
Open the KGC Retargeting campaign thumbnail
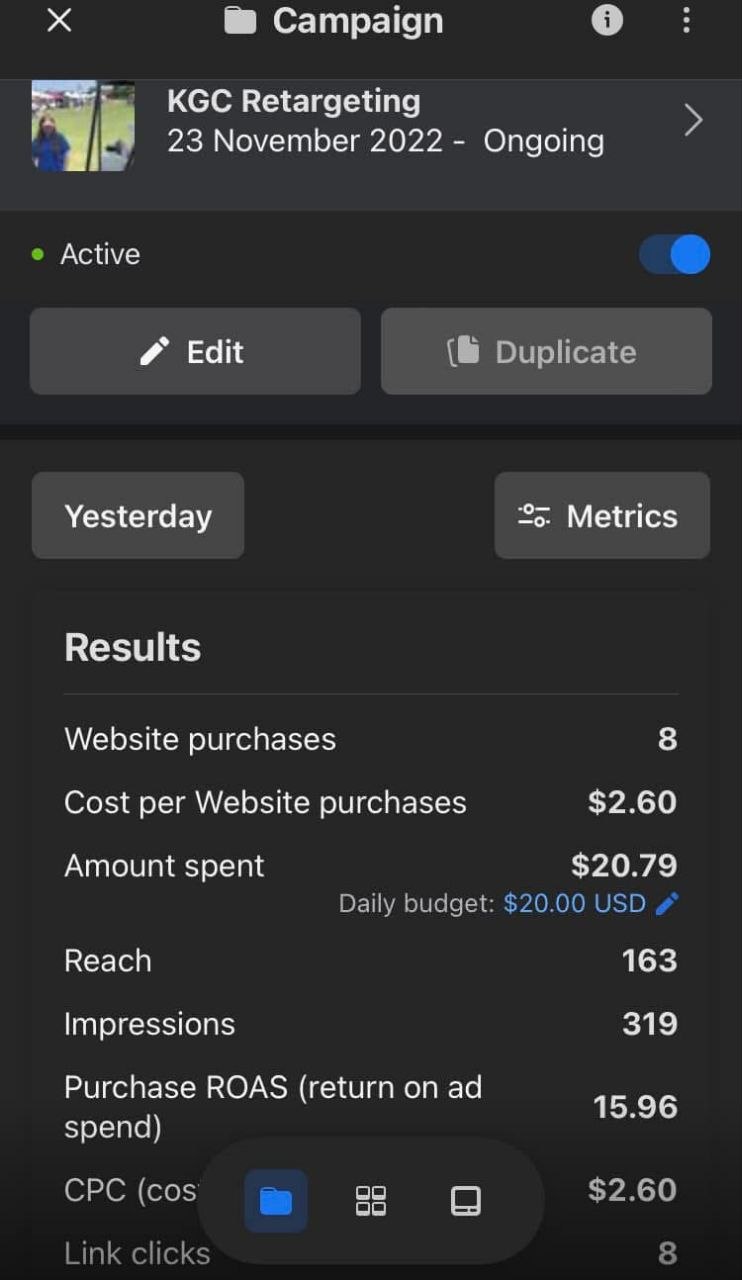(x=83, y=125)
